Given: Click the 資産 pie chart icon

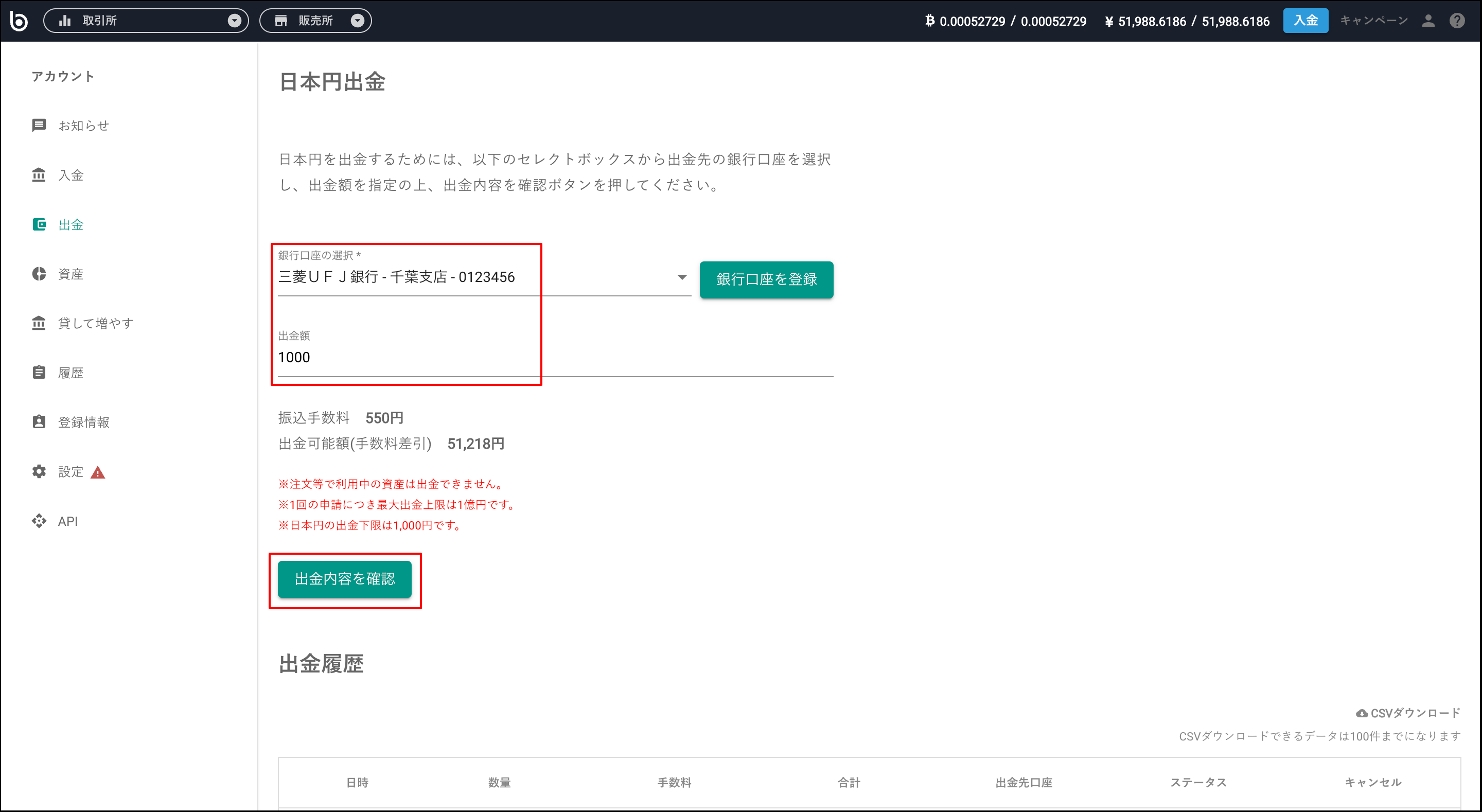Looking at the screenshot, I should pyautogui.click(x=39, y=274).
